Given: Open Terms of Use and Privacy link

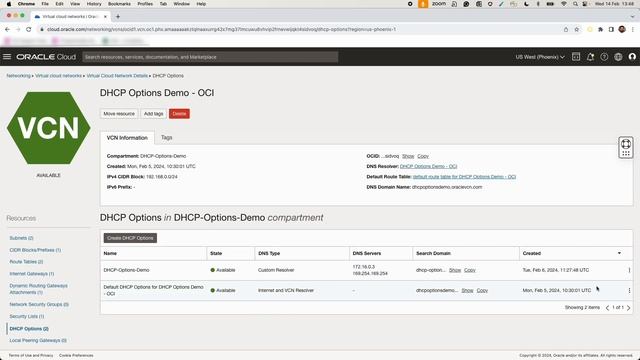Looking at the screenshot, I should click(x=31, y=356).
